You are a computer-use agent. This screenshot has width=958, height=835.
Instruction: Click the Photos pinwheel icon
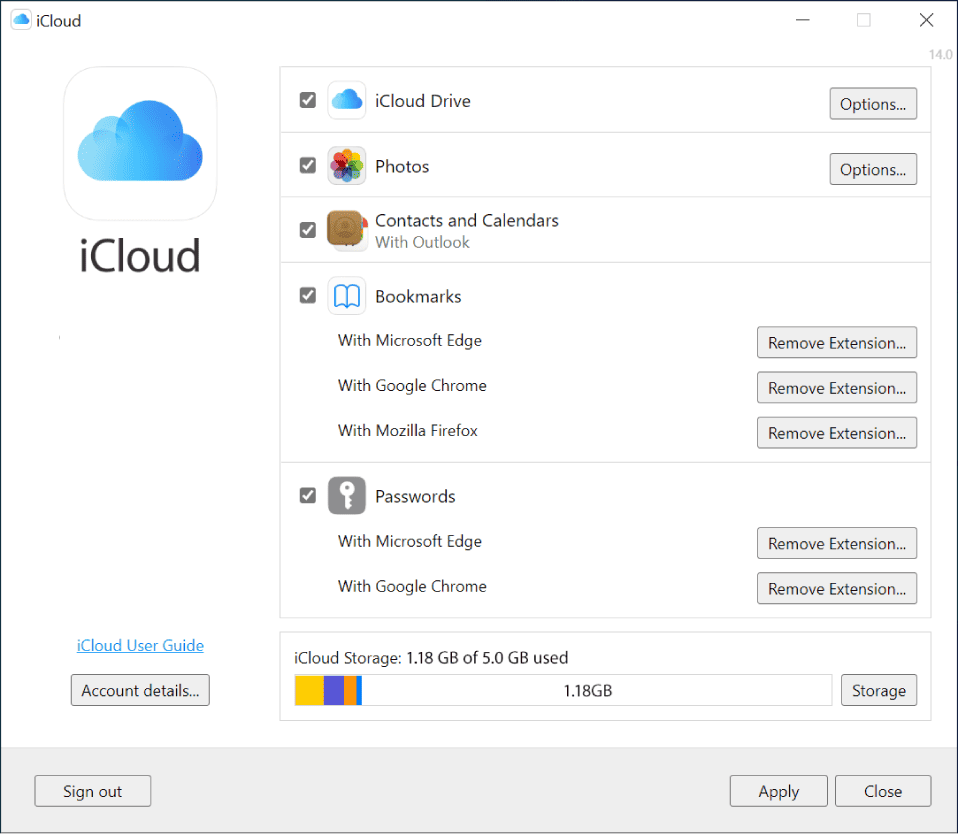click(346, 166)
